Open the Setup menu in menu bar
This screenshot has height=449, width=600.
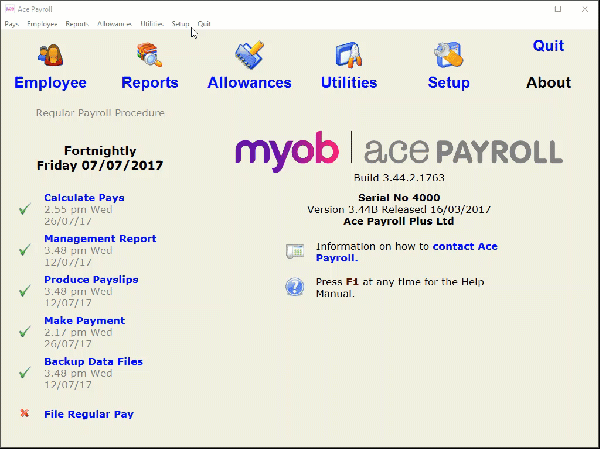pos(180,24)
